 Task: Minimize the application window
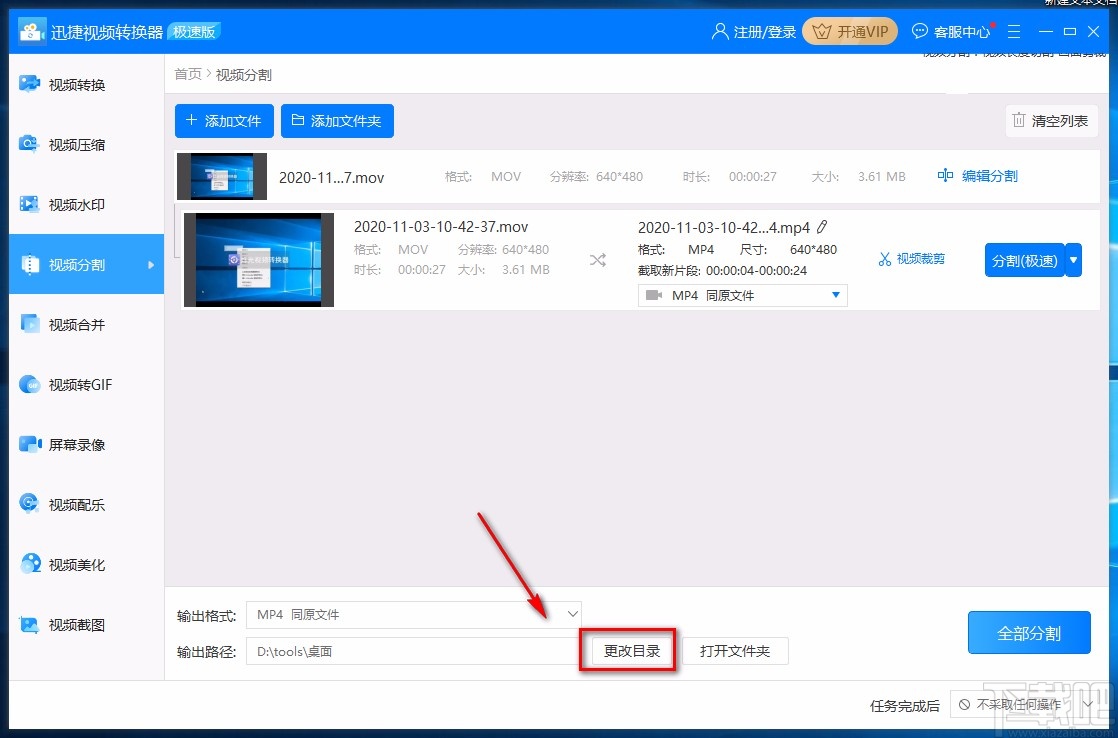pos(1046,31)
